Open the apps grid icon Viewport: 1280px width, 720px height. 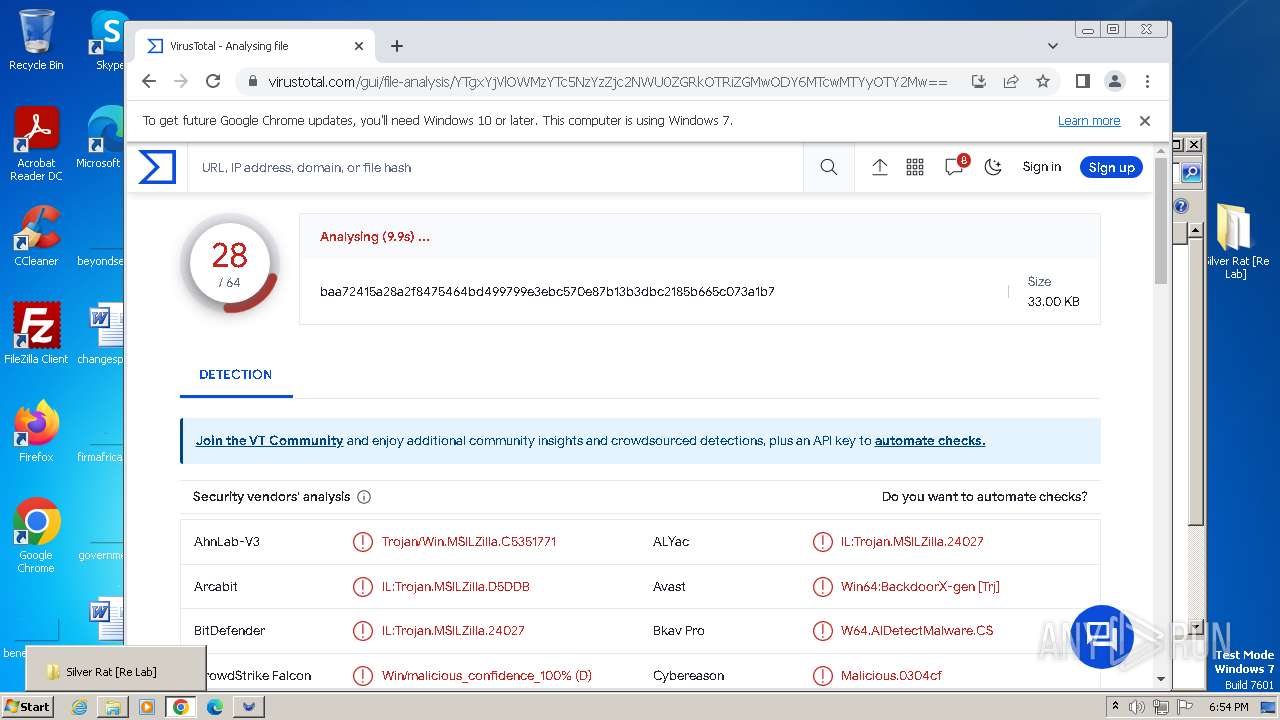915,167
